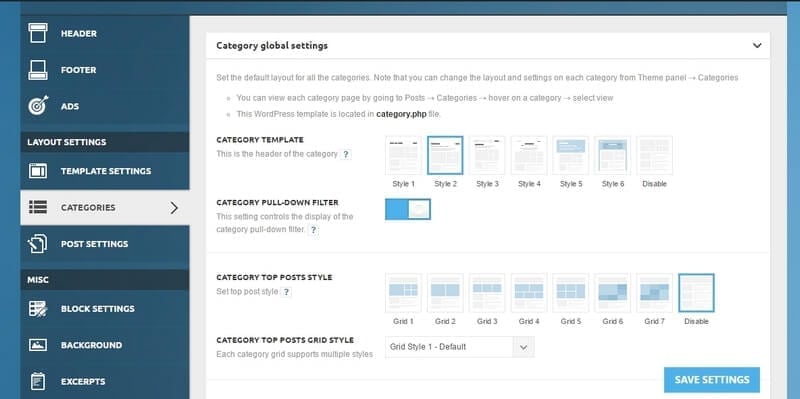Choose Grid 6 top posts style
The image size is (800, 399).
click(612, 293)
